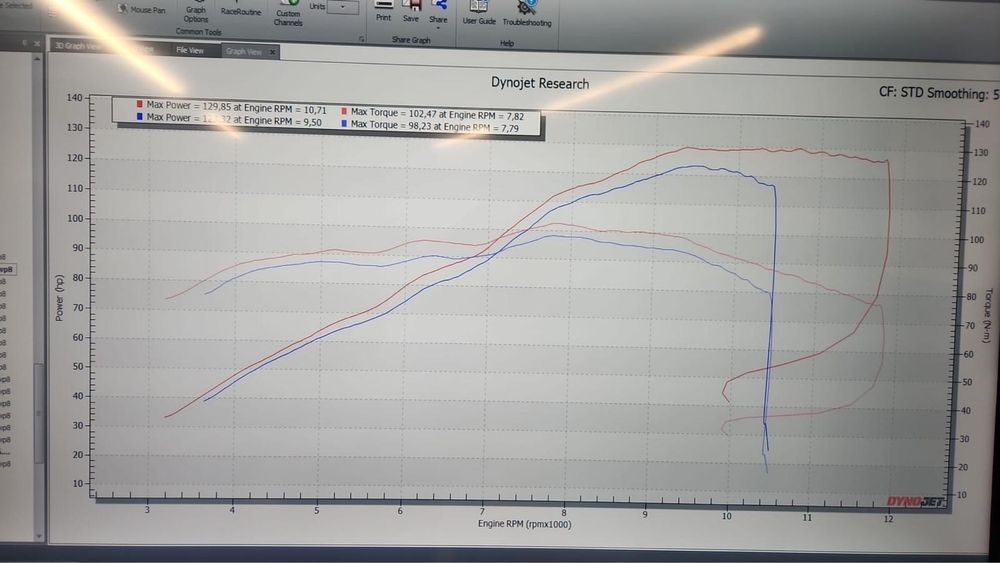This screenshot has width=1000, height=563.
Task: Click the Dynojet Research graph title
Action: pos(540,83)
